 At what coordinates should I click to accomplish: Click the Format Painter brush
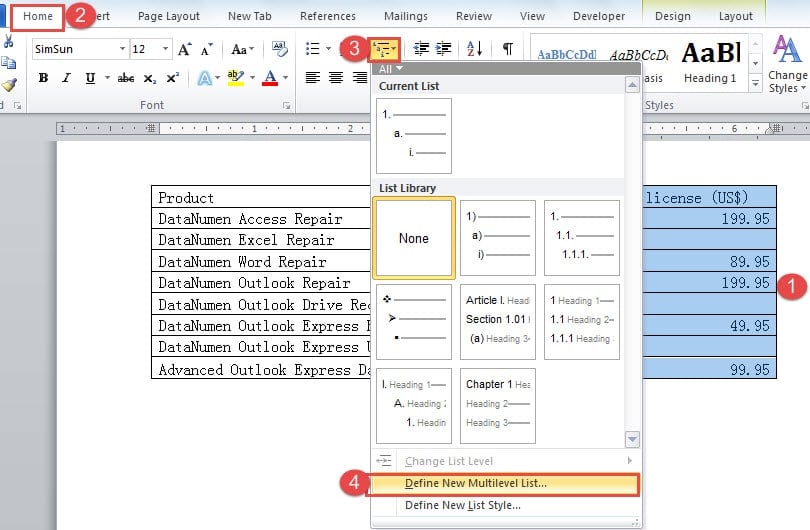[9, 85]
